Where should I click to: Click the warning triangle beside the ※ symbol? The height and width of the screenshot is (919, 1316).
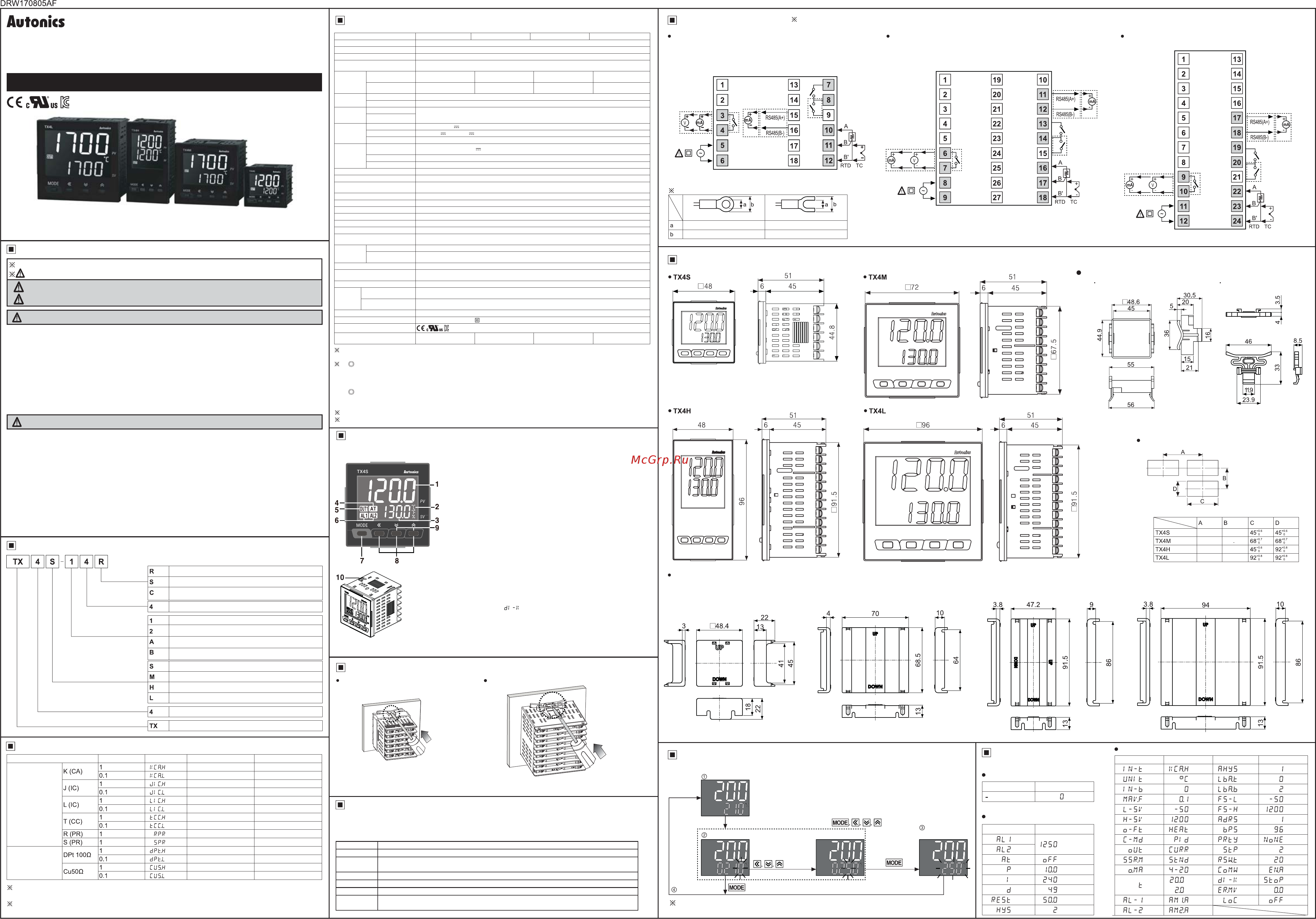pos(21,274)
